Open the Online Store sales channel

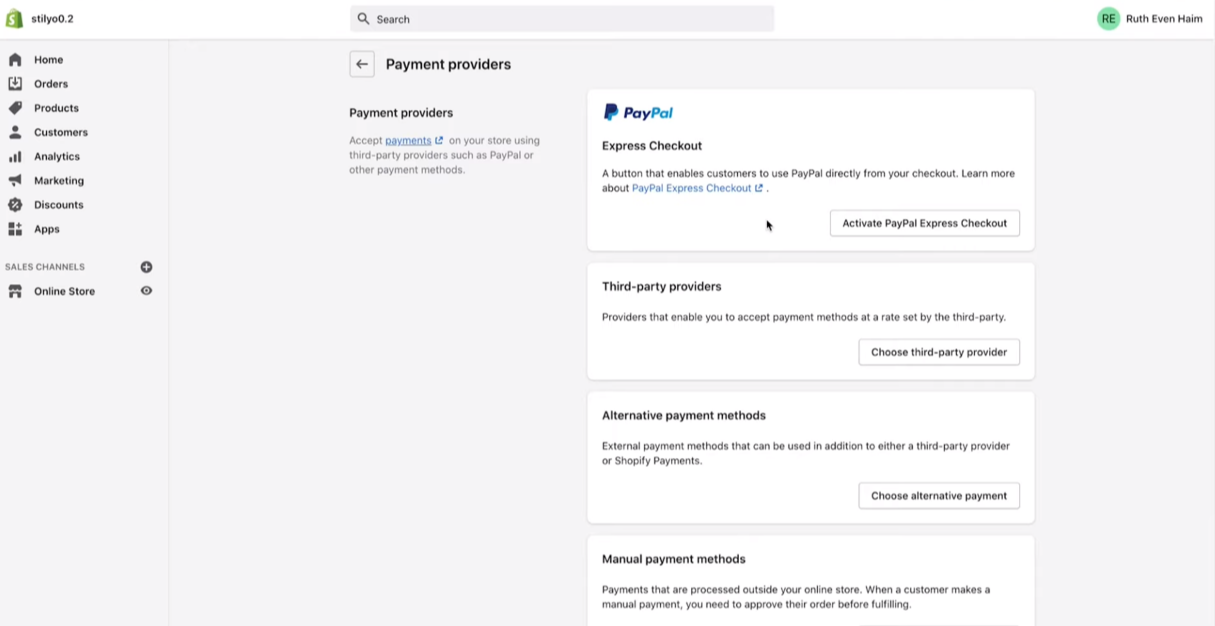coord(64,291)
